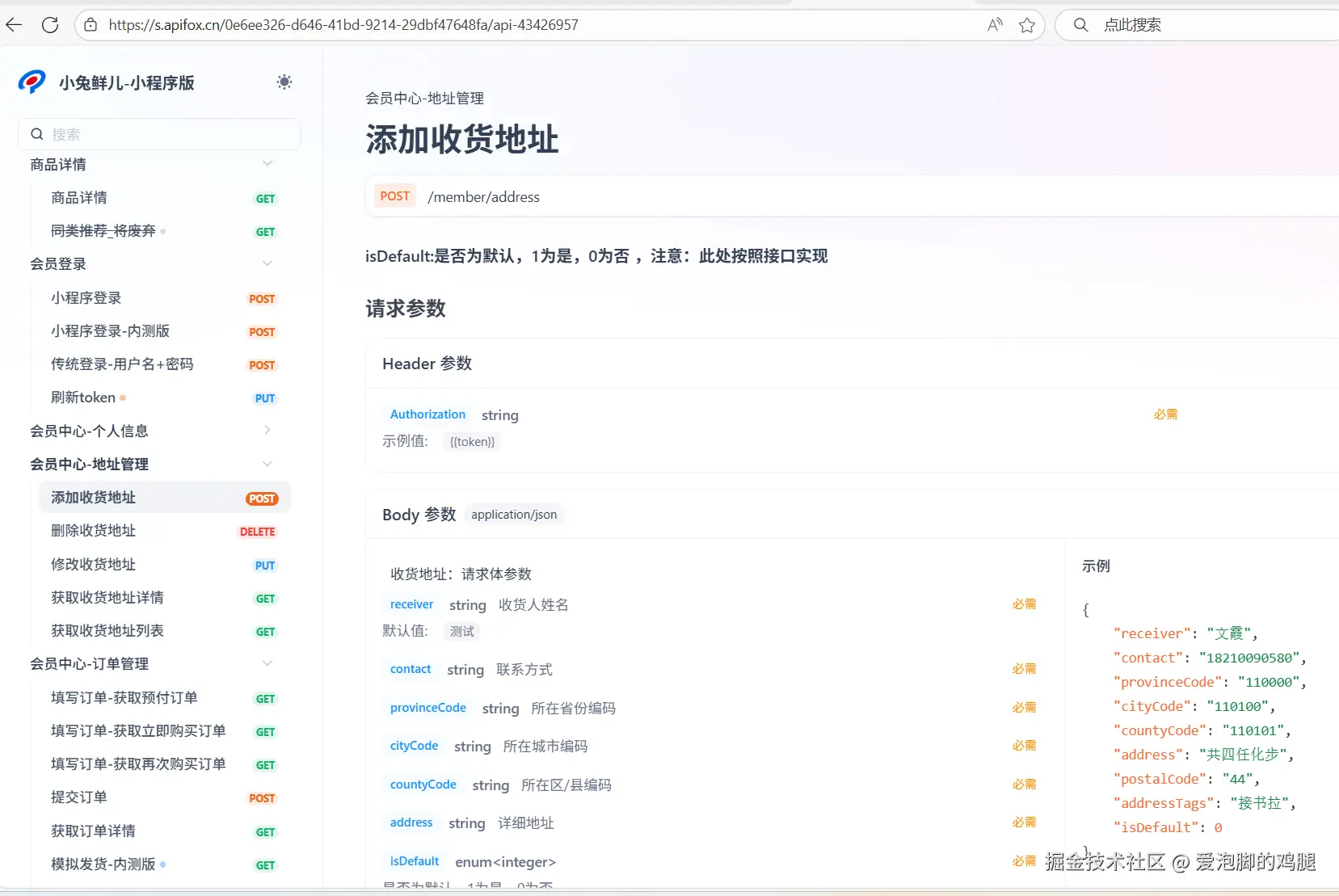Click the {{token}} example value
This screenshot has height=896, width=1339.
(473, 442)
